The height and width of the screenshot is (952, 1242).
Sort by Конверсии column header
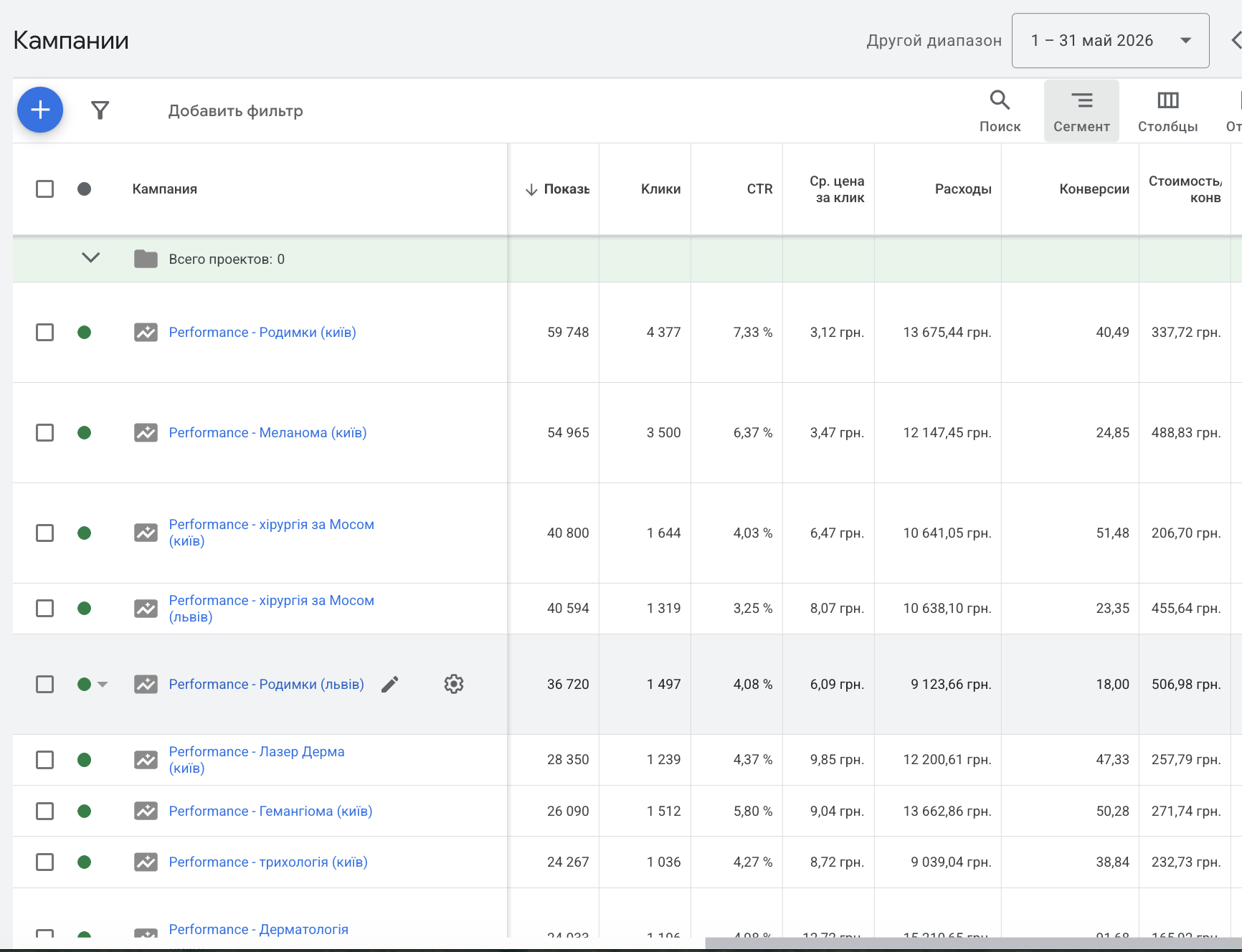click(1094, 189)
